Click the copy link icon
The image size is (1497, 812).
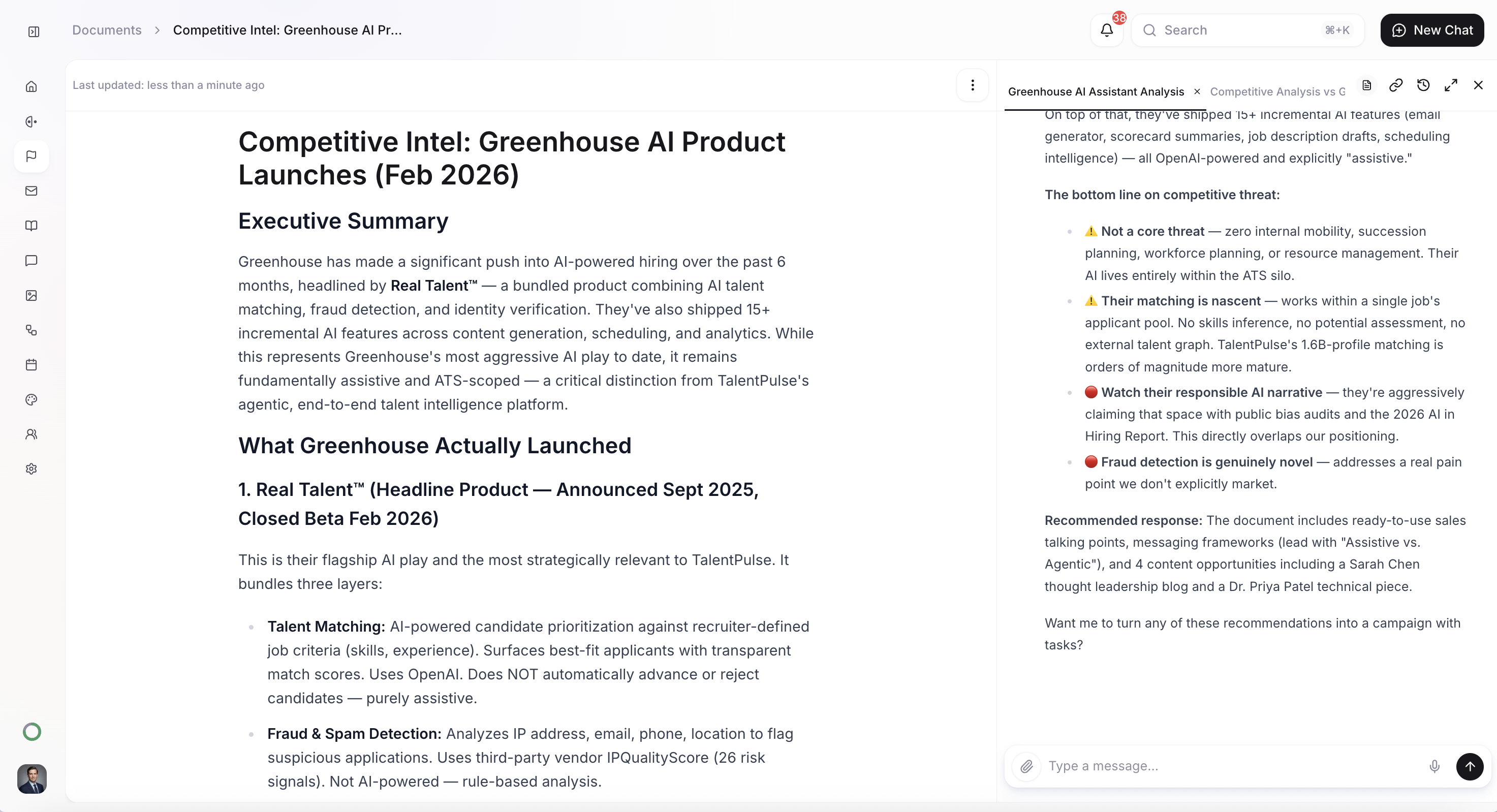tap(1395, 85)
